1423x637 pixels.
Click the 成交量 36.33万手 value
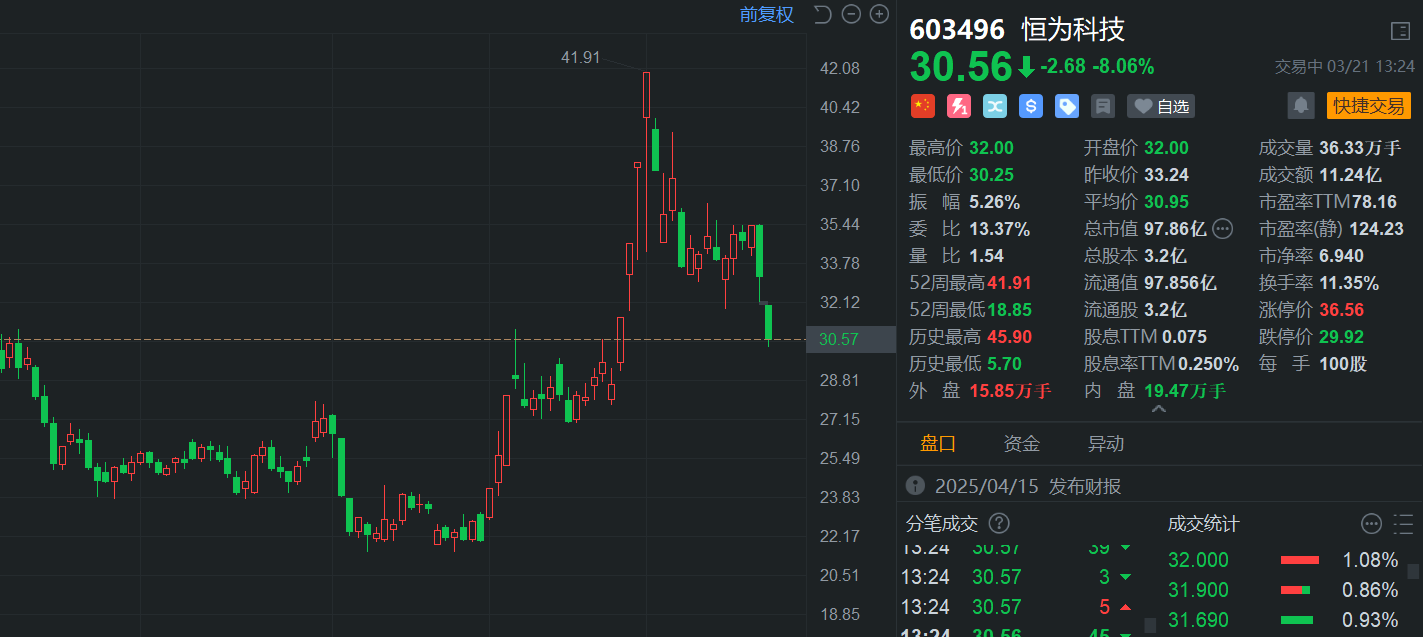click(x=1360, y=148)
